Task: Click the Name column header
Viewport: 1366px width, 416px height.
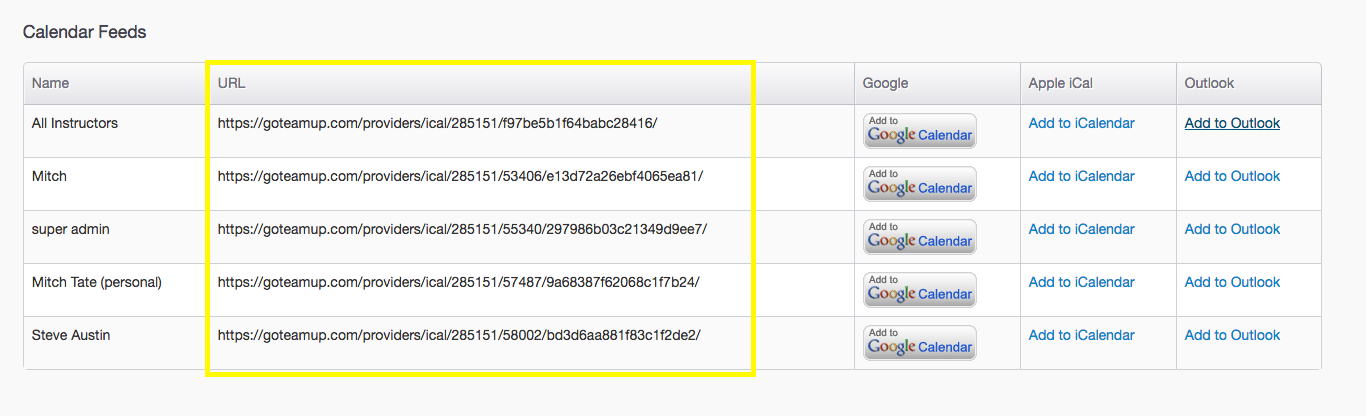Action: click(51, 83)
